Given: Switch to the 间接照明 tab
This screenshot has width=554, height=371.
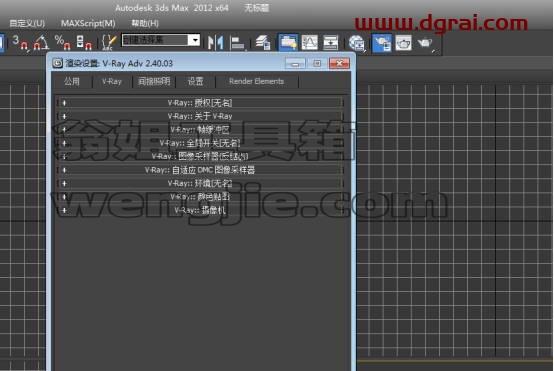Looking at the screenshot, I should tap(154, 82).
